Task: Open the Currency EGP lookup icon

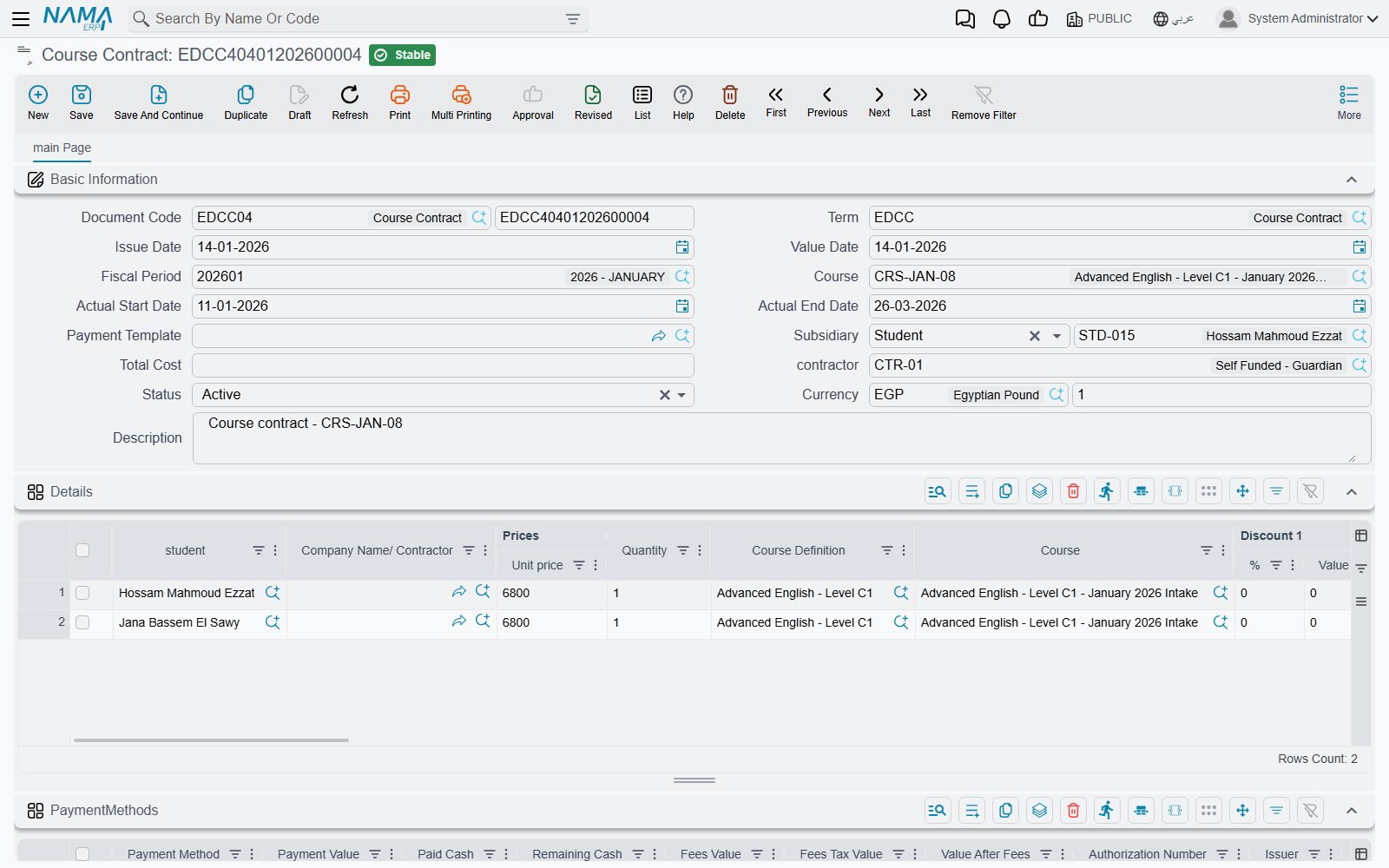Action: click(x=1057, y=395)
